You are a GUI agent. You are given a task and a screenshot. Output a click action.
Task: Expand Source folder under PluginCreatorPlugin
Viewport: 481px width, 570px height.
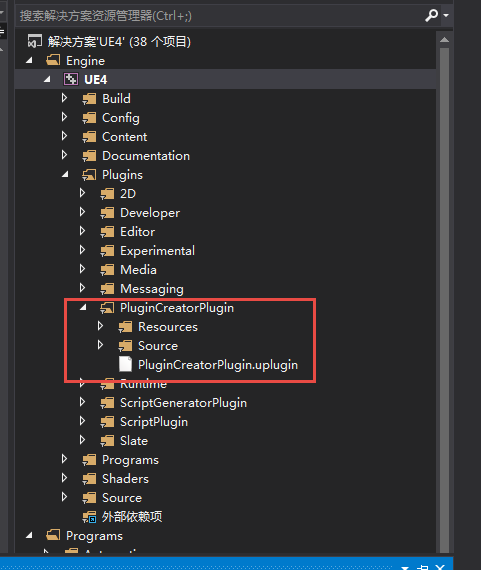tap(101, 345)
